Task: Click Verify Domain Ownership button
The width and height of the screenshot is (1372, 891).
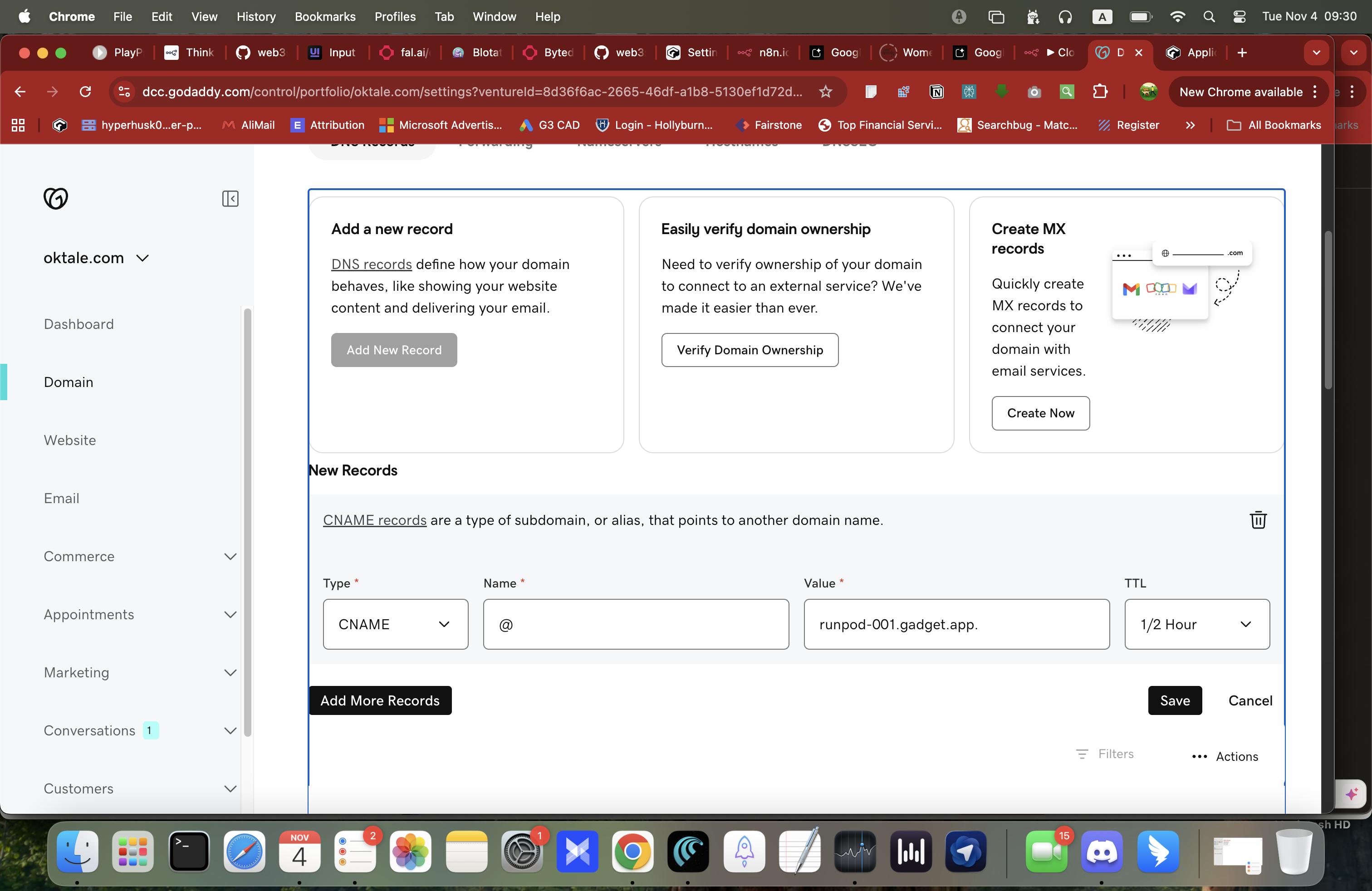Action: point(750,350)
